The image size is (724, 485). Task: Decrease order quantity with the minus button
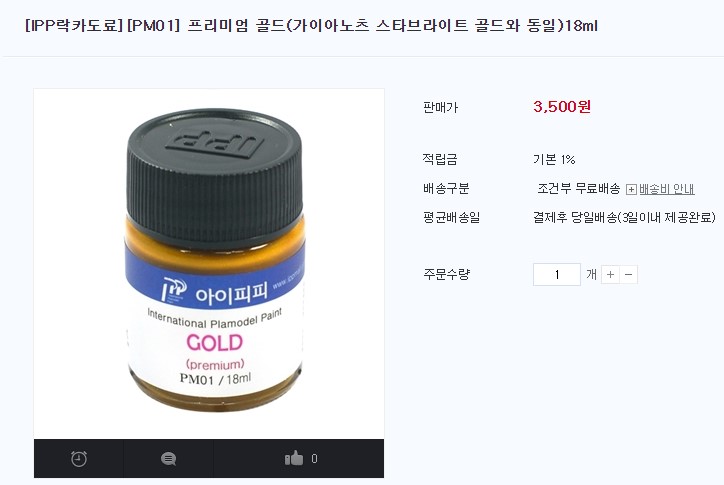(x=628, y=275)
